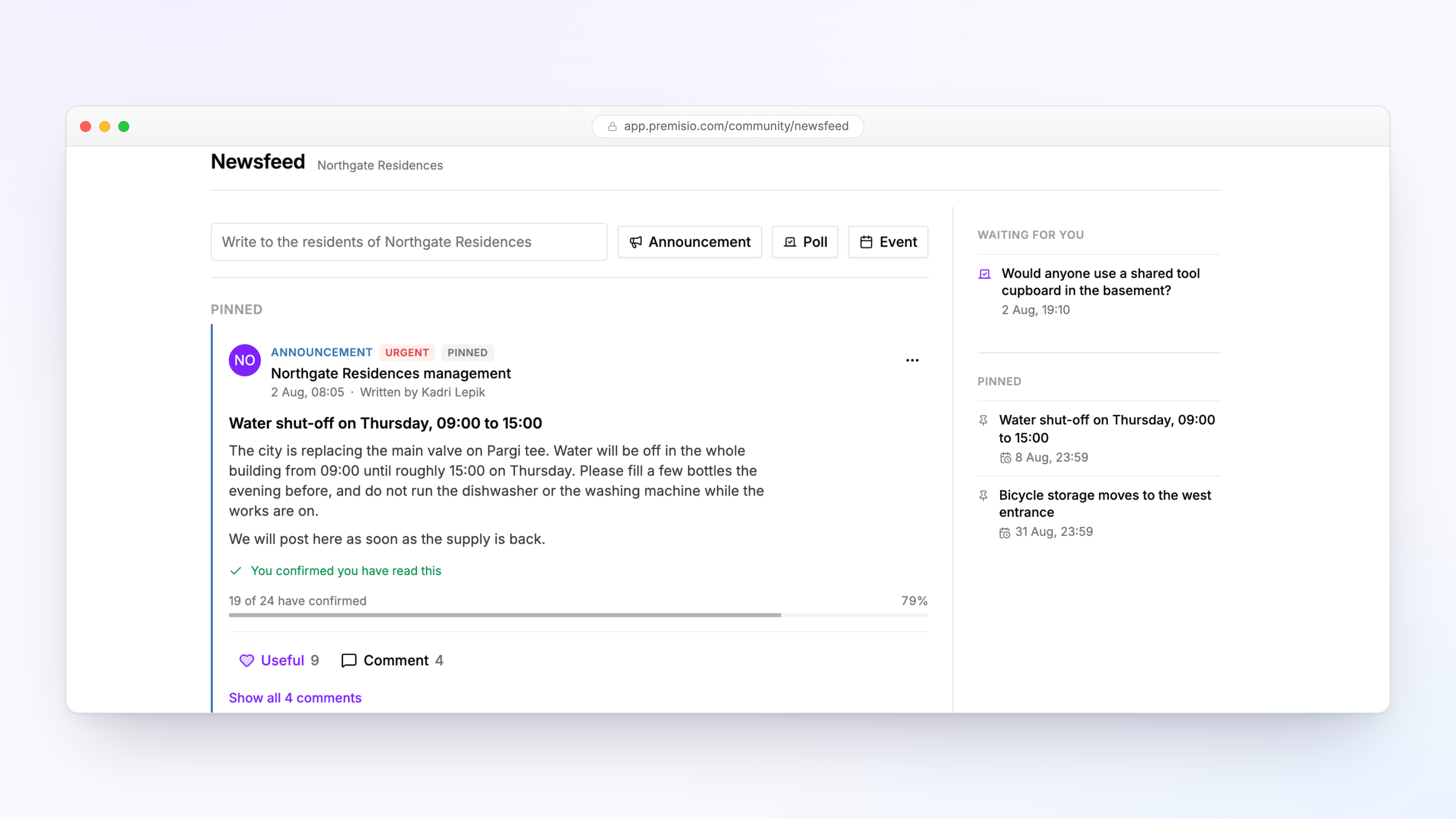Open the three-dot menu on the announcement
Viewport: 1456px width, 819px height.
[912, 360]
